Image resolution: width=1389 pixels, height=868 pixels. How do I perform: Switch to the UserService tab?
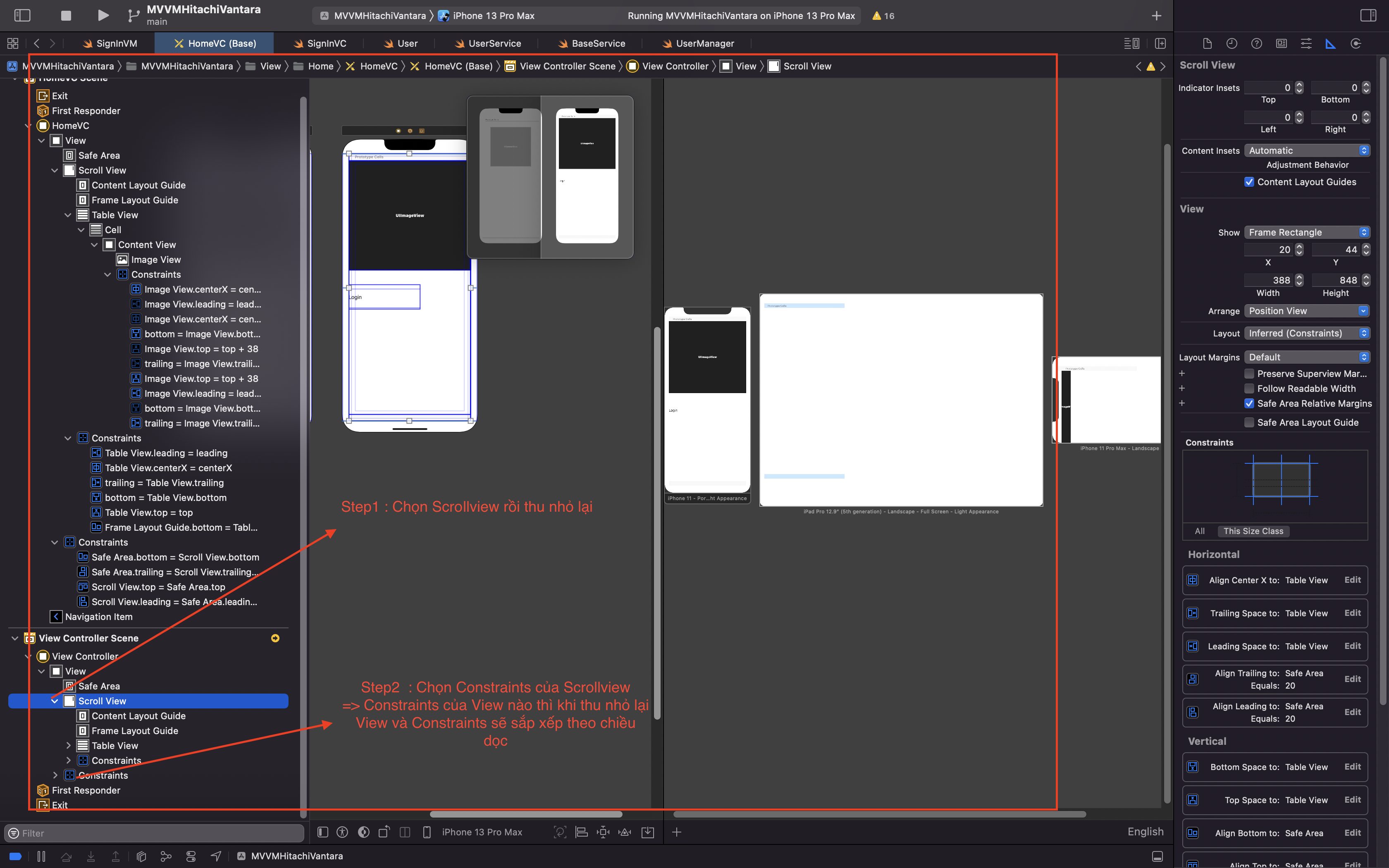(488, 44)
